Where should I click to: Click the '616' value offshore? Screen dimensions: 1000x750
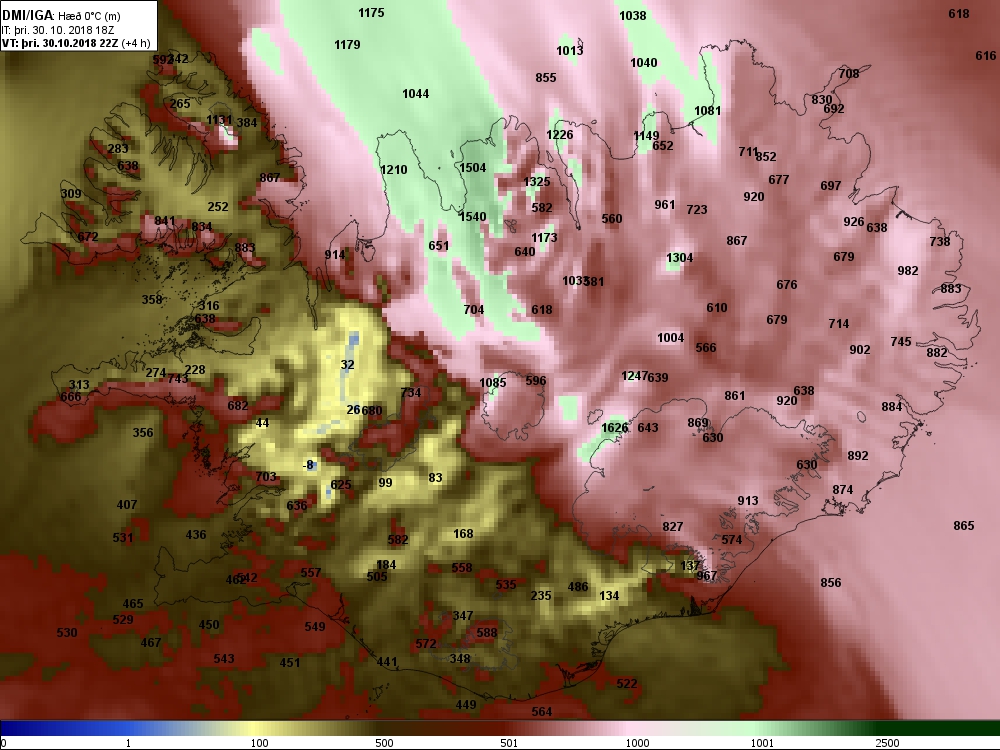click(986, 56)
